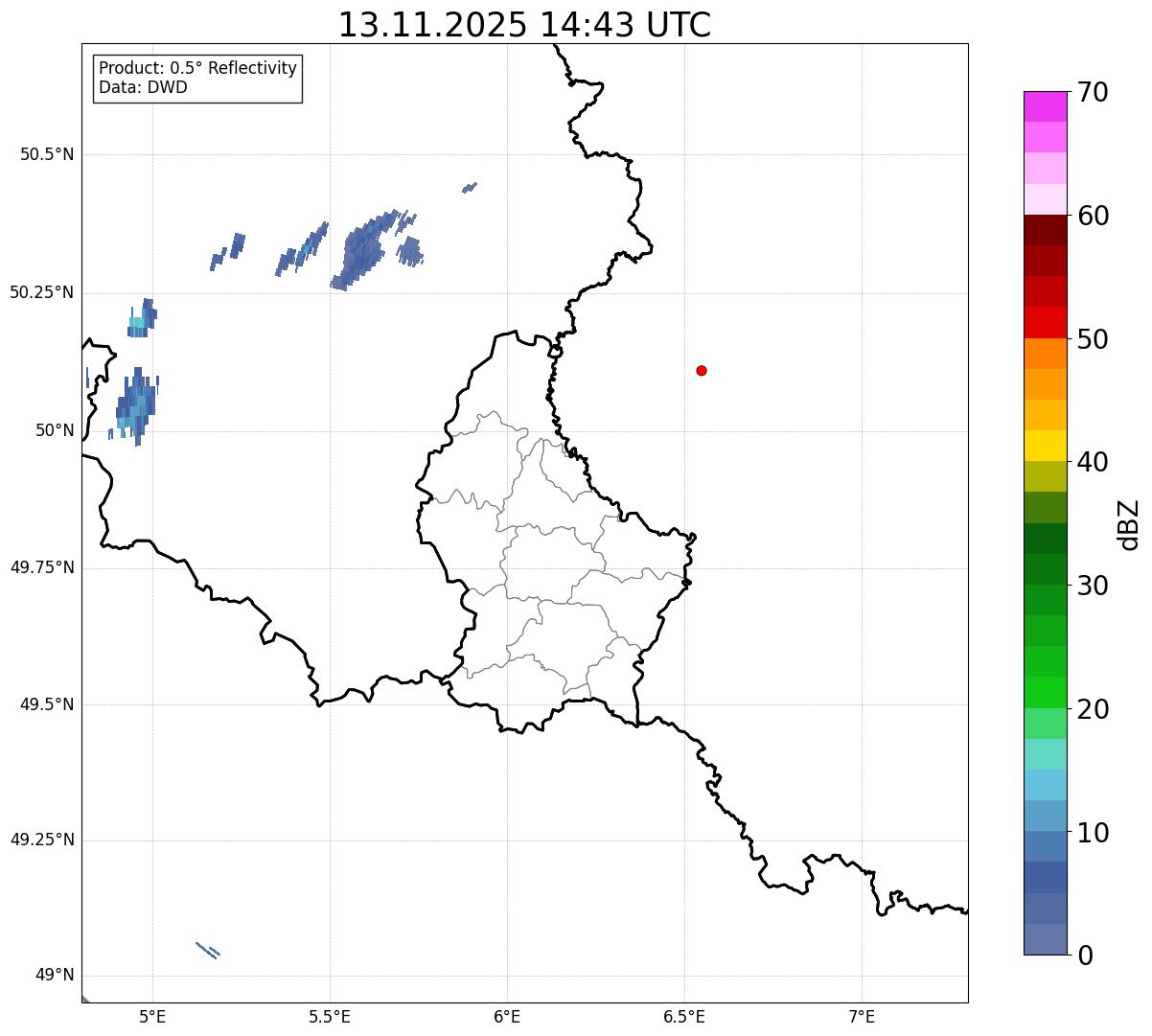This screenshot has height=1036, width=1152.
Task: Click the latitude label "49.5°N"
Action: pos(47,704)
